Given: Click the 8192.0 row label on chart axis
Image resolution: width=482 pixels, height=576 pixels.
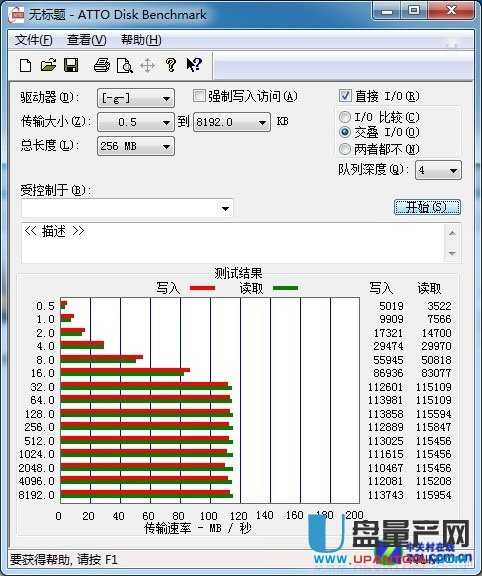Looking at the screenshot, I should pyautogui.click(x=36, y=495).
